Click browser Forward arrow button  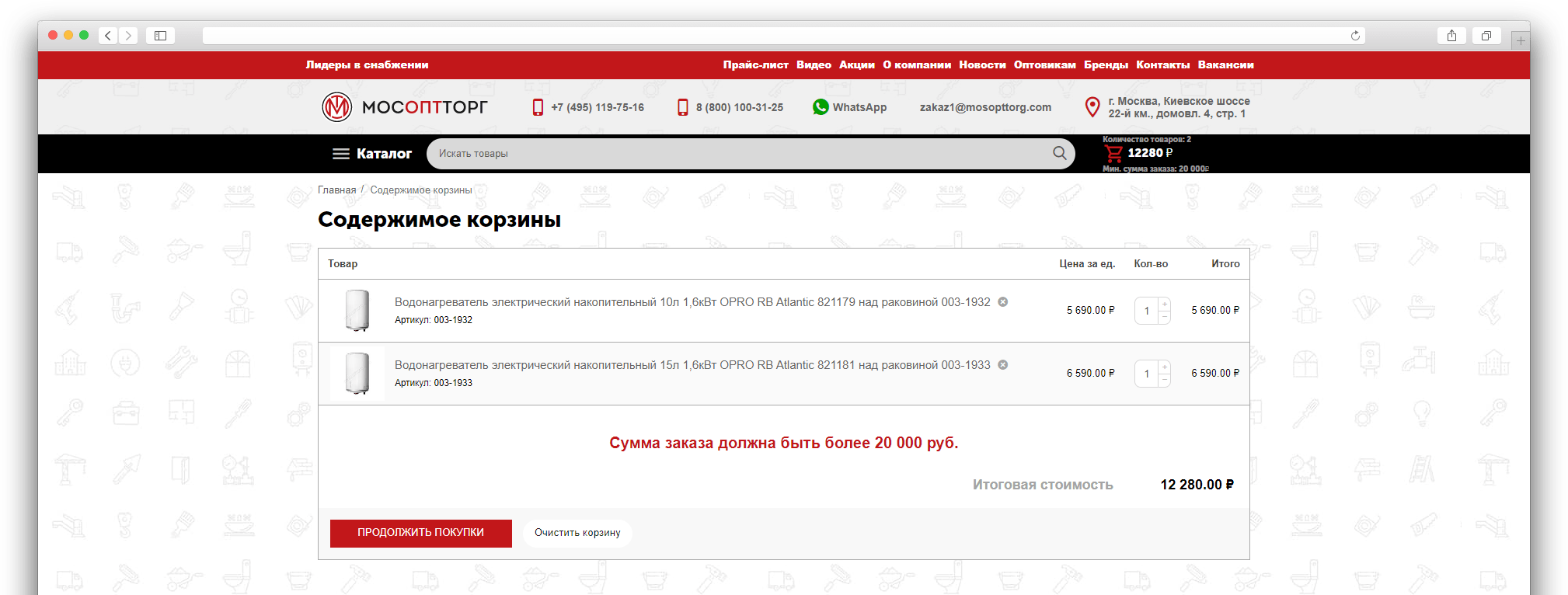coord(128,36)
